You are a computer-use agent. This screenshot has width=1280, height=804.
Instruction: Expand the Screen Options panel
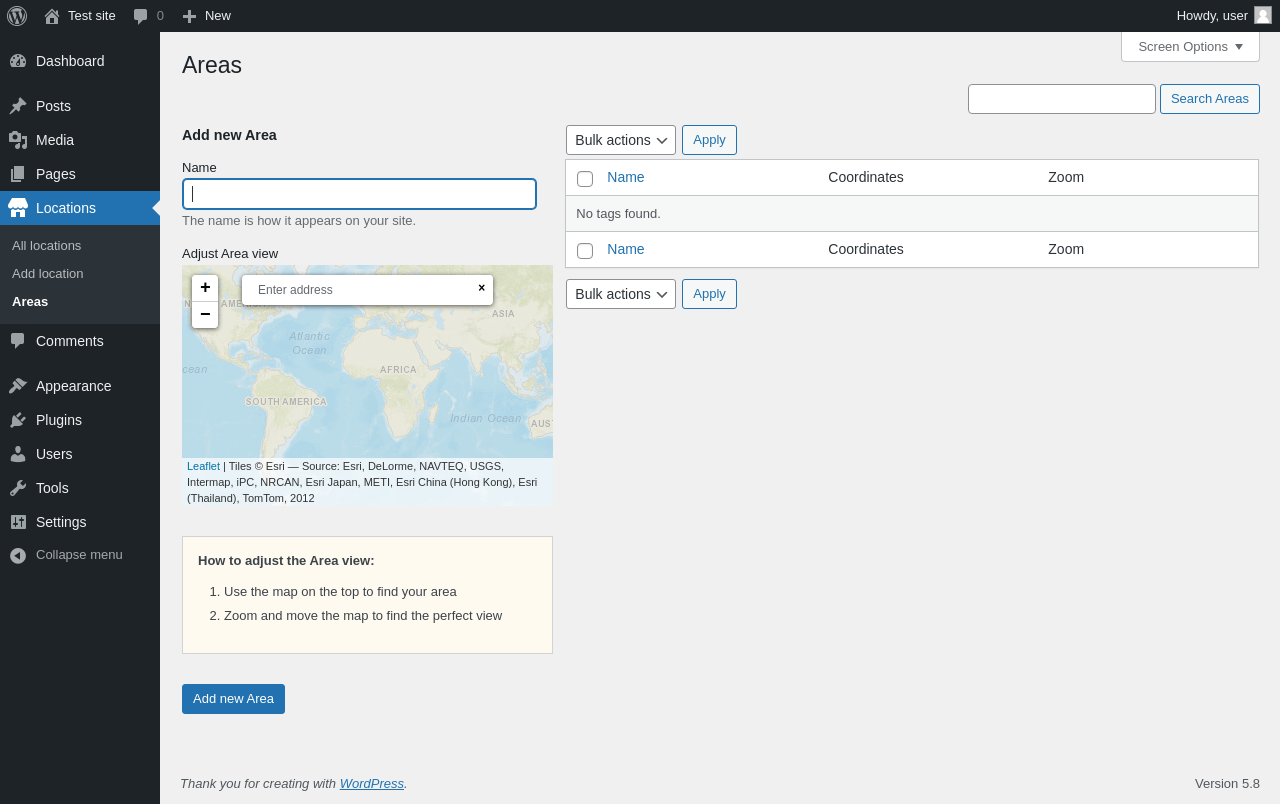pos(1190,46)
